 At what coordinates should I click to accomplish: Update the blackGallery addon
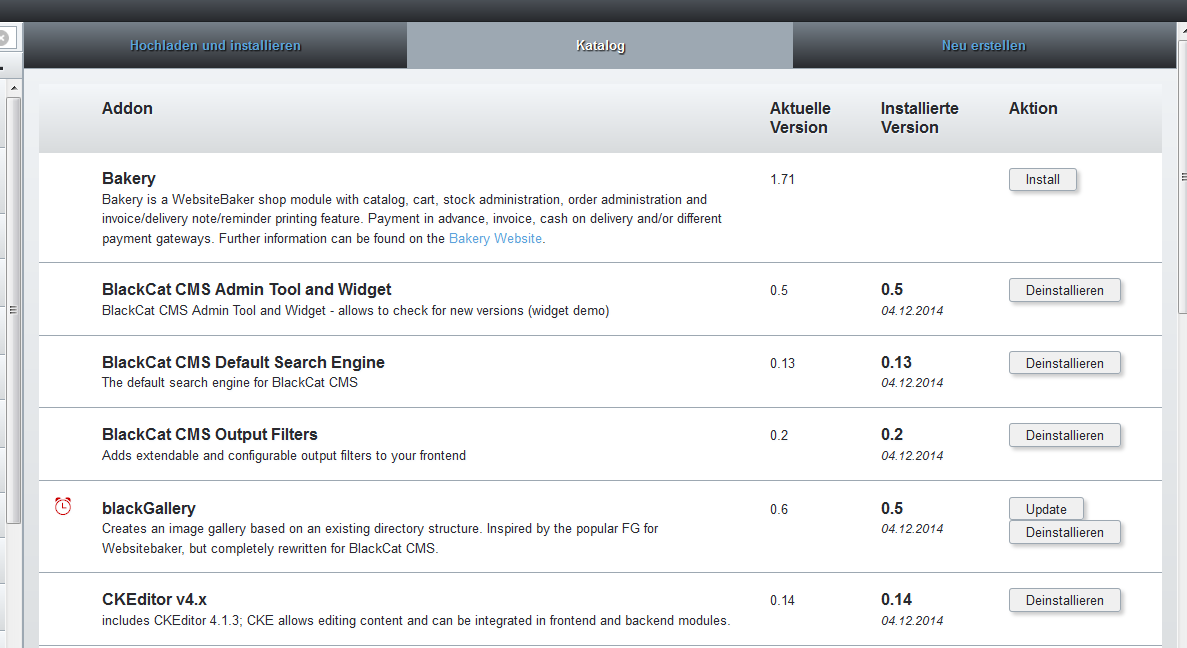point(1046,509)
